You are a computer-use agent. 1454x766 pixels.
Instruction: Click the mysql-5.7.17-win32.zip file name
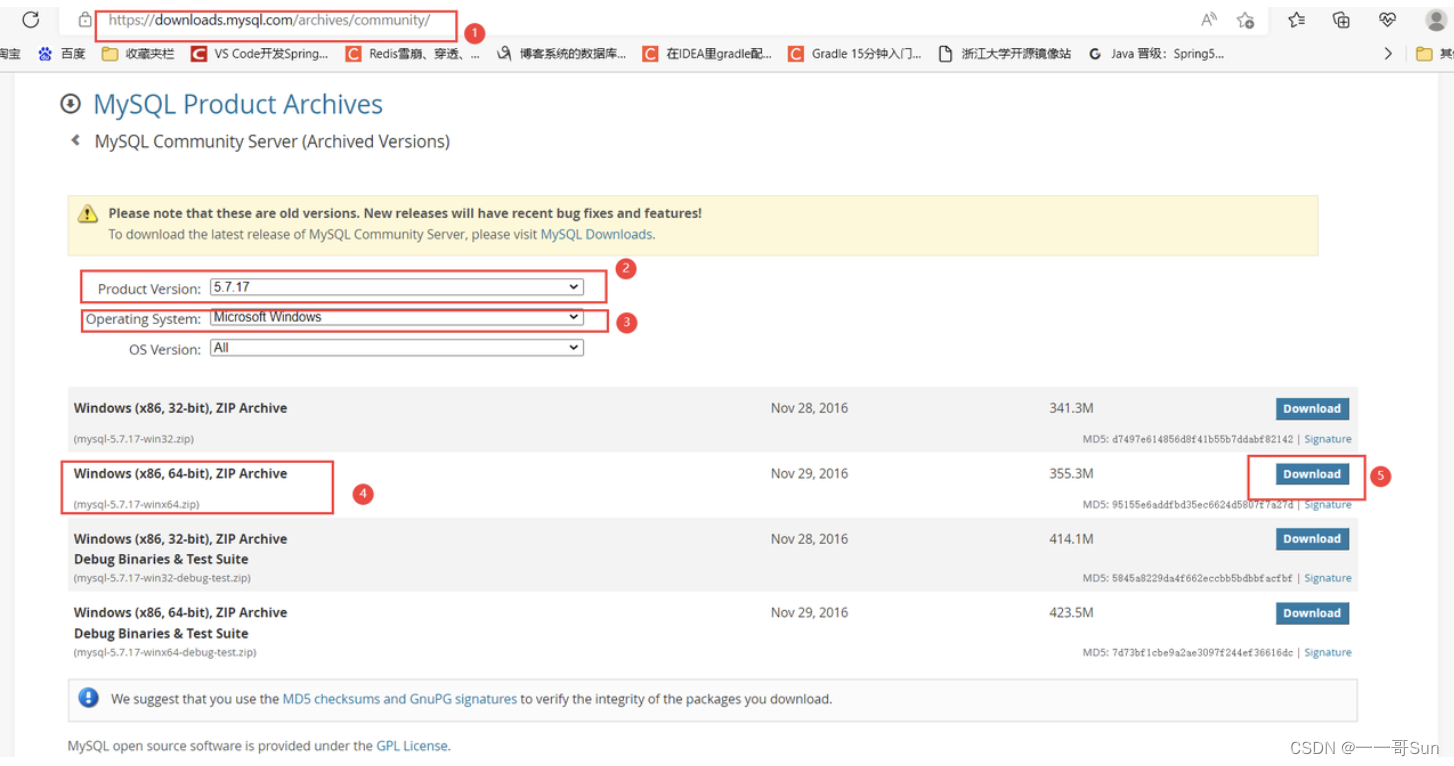pos(134,439)
